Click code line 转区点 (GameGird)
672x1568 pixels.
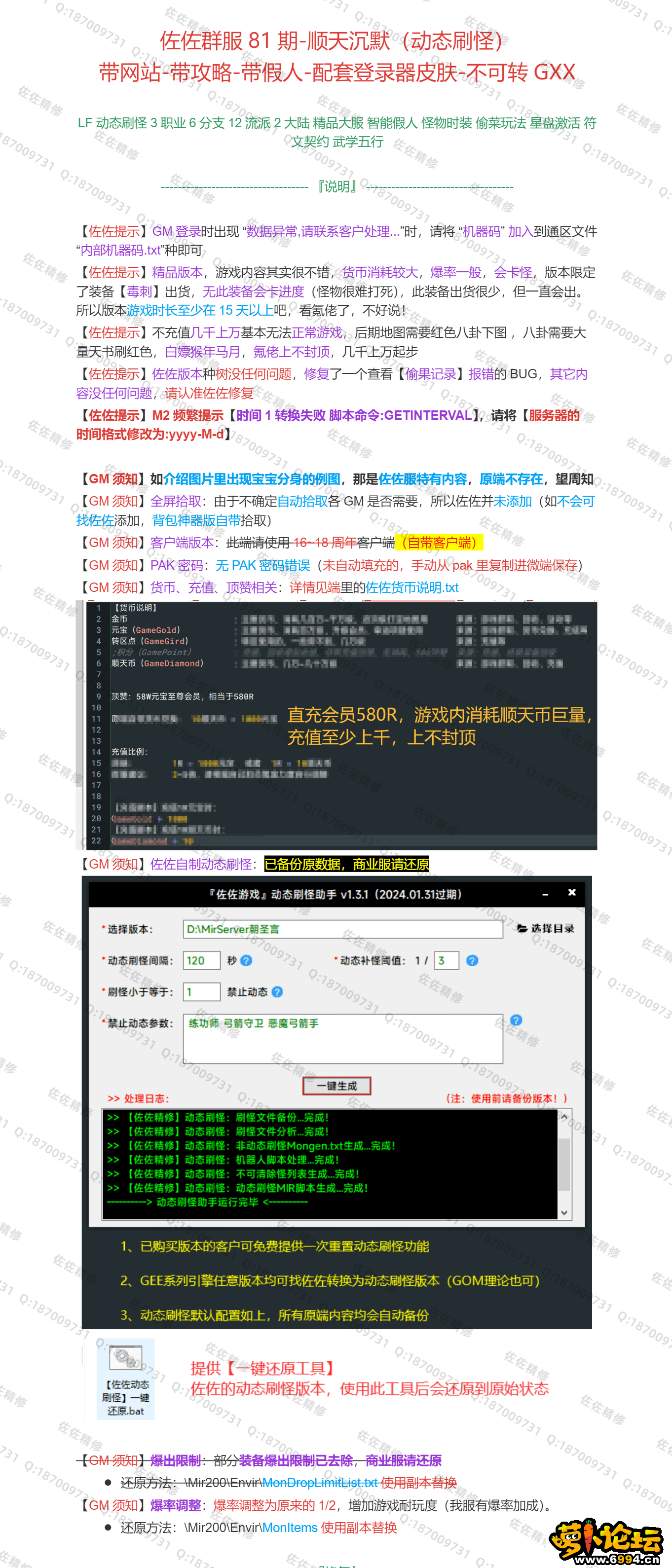pyautogui.click(x=149, y=641)
